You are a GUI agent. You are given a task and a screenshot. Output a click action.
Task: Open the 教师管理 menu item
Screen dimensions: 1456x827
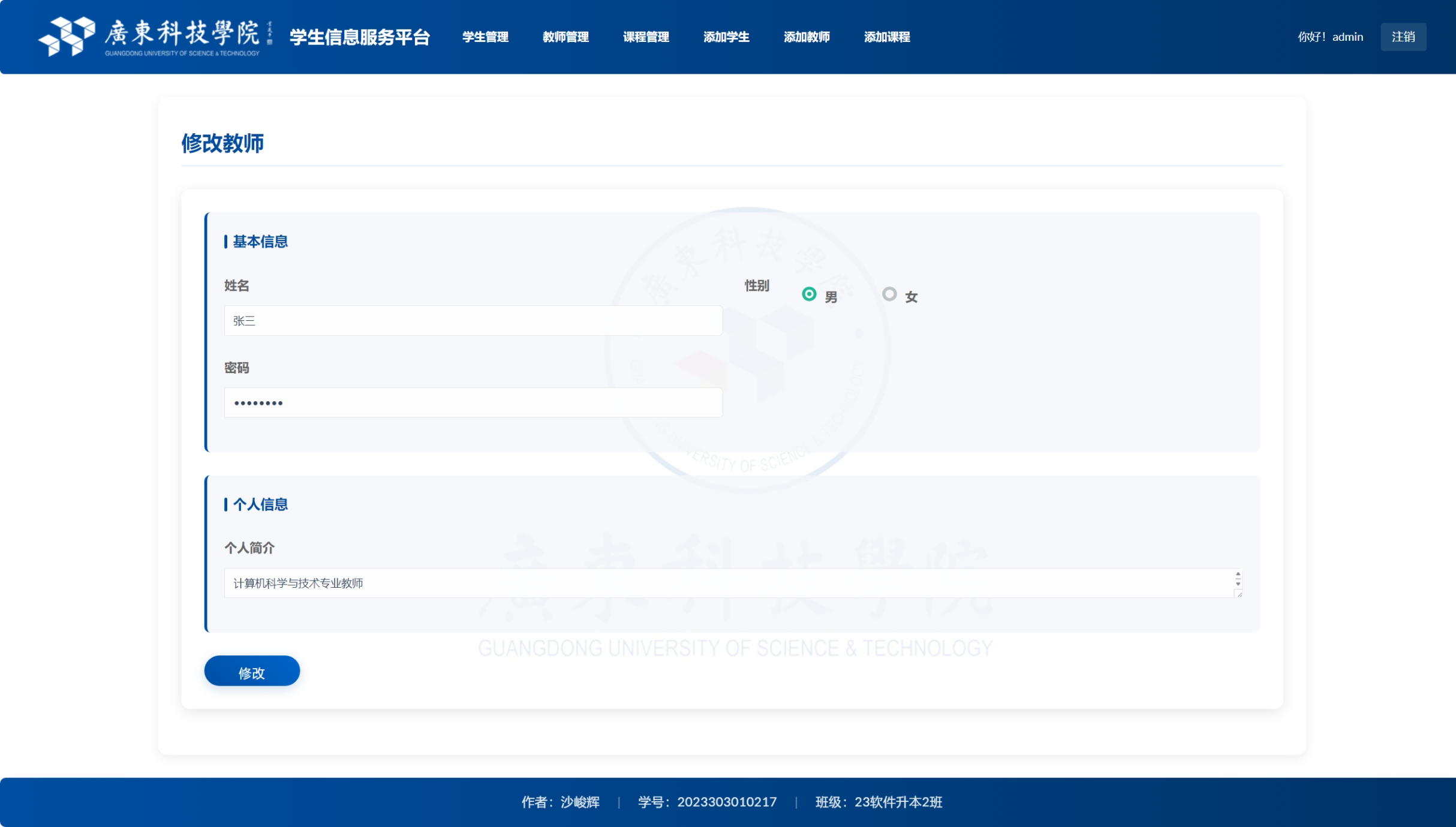[565, 37]
